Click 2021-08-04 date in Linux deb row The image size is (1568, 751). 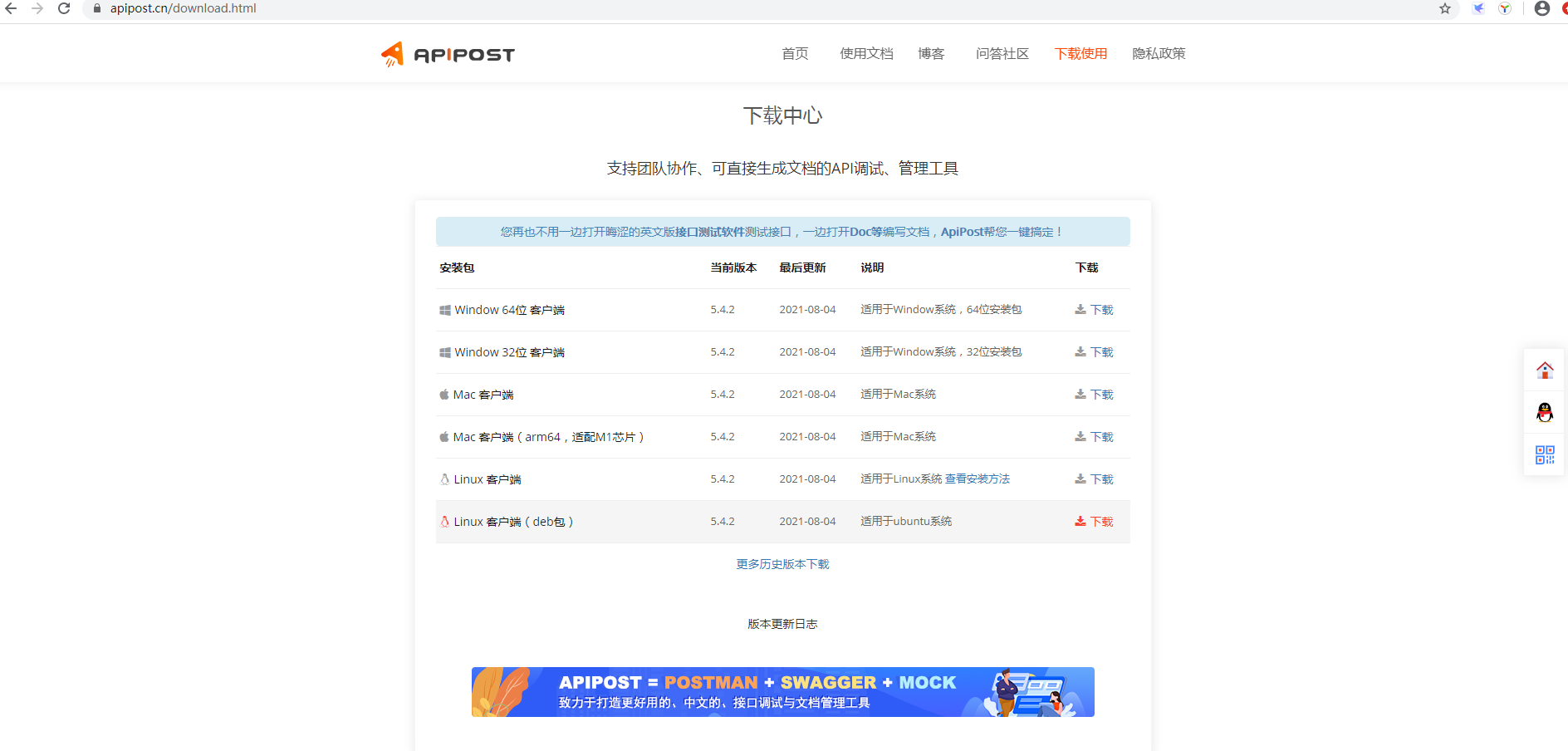click(807, 521)
